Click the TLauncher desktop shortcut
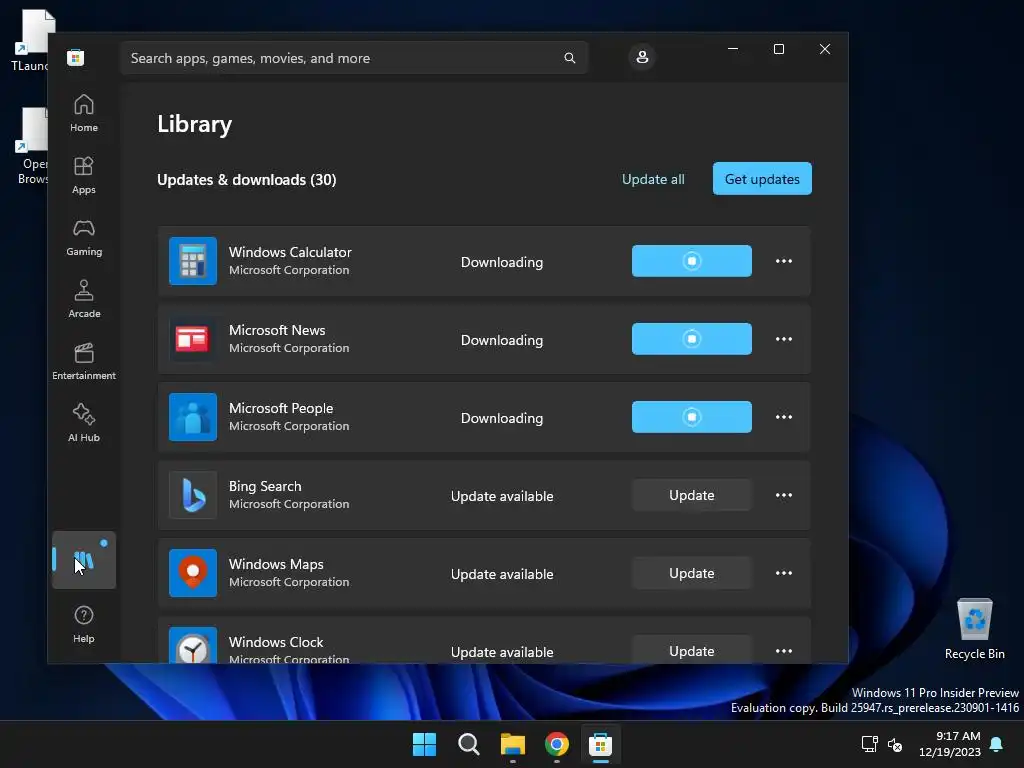This screenshot has width=1024, height=768. click(x=29, y=39)
